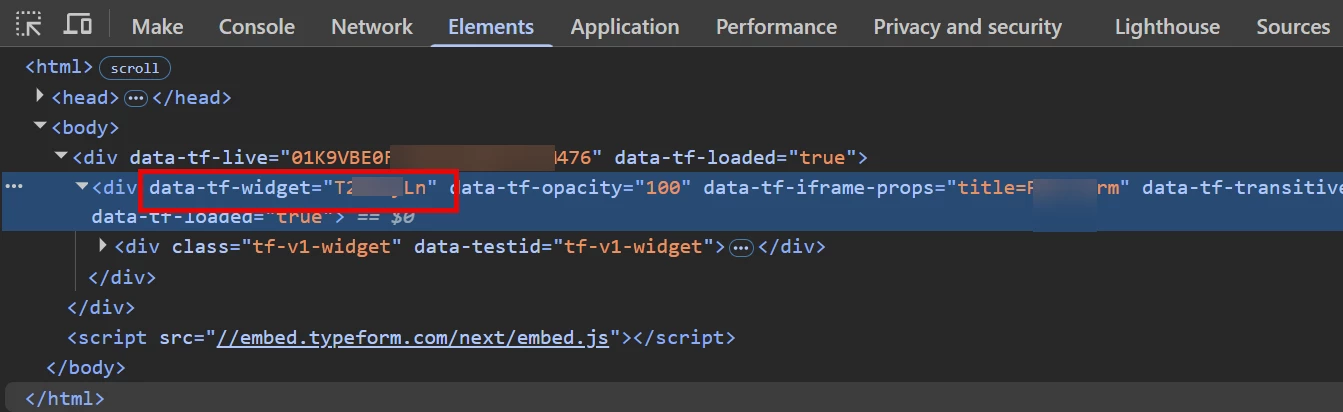Viewport: 1343px width, 412px height.
Task: Toggle the device toolbar icon
Action: tap(78, 24)
